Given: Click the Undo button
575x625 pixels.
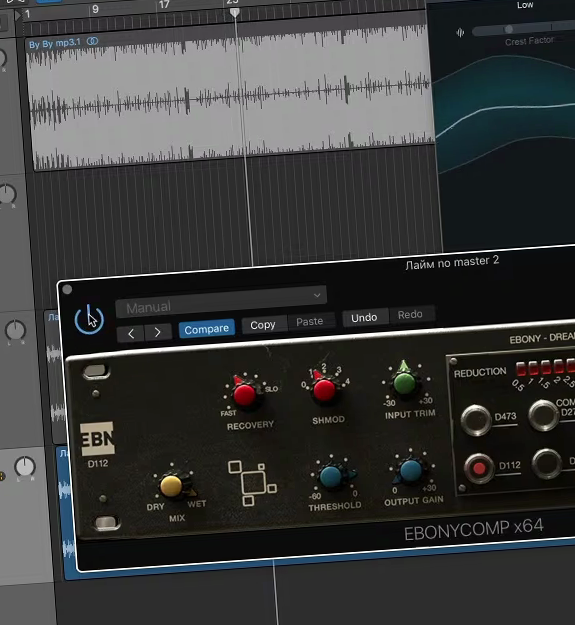Looking at the screenshot, I should [x=364, y=318].
